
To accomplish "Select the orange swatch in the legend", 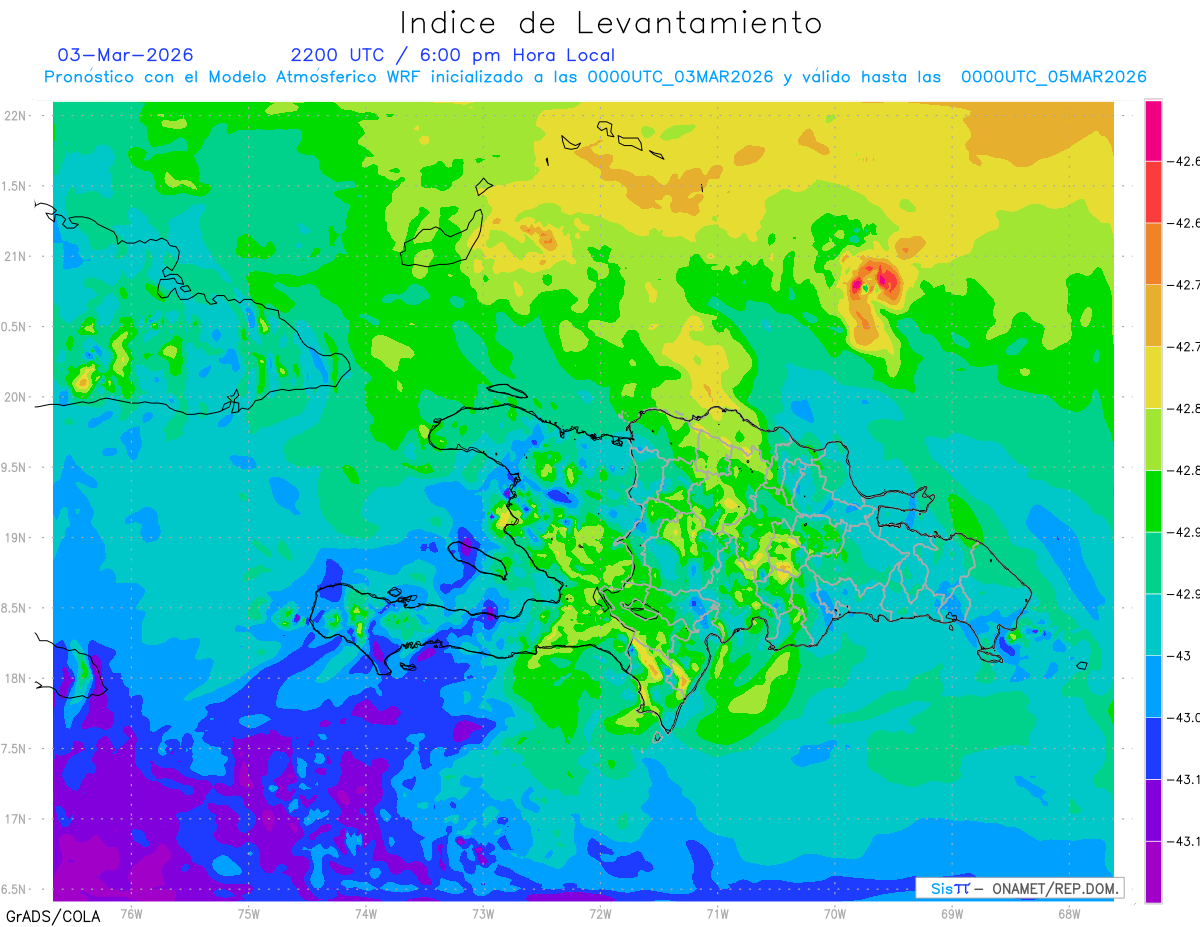I will pyautogui.click(x=1153, y=254).
